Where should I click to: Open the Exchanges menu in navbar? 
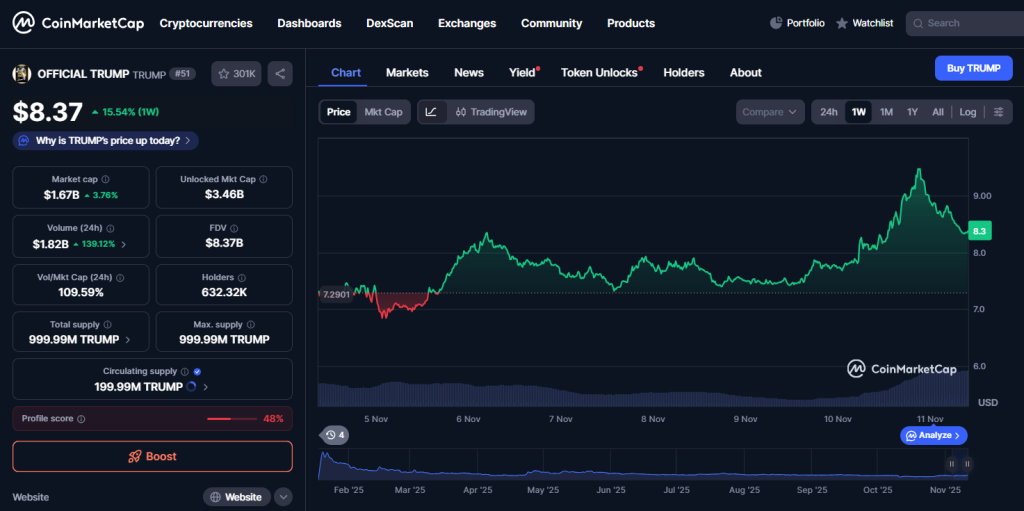(467, 23)
